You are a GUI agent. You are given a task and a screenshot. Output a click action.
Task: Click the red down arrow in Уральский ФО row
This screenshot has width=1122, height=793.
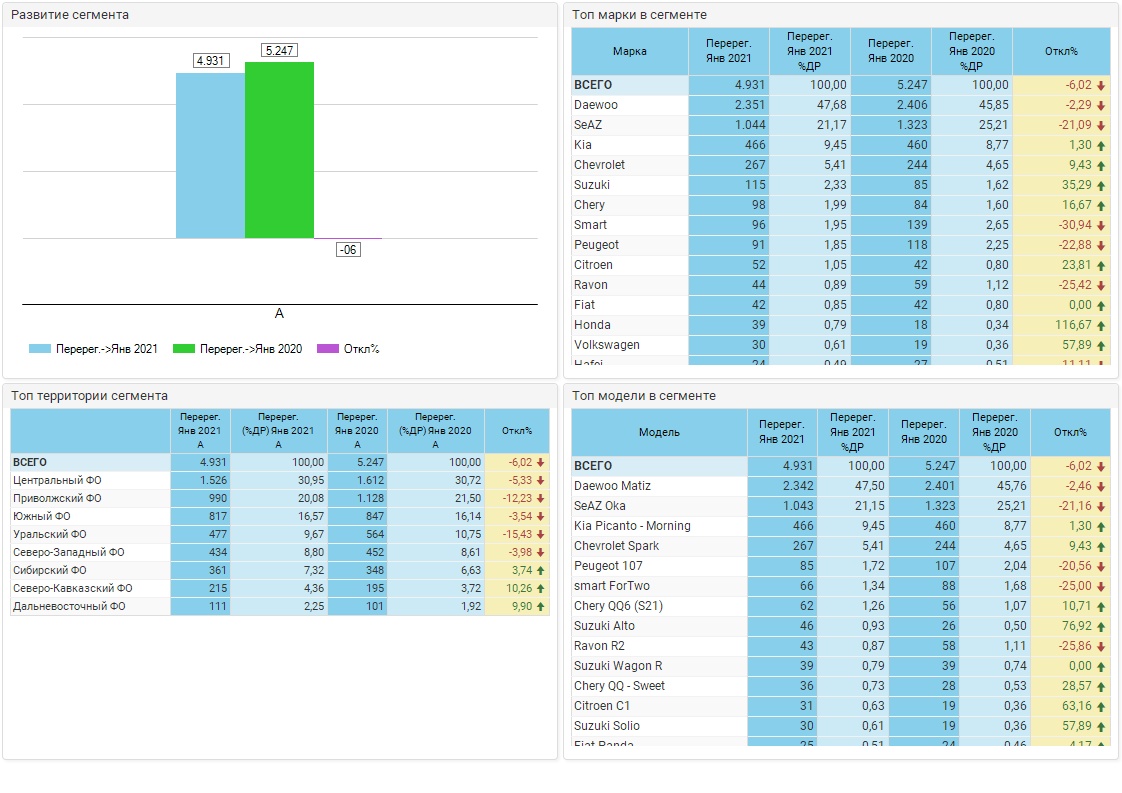(x=540, y=534)
